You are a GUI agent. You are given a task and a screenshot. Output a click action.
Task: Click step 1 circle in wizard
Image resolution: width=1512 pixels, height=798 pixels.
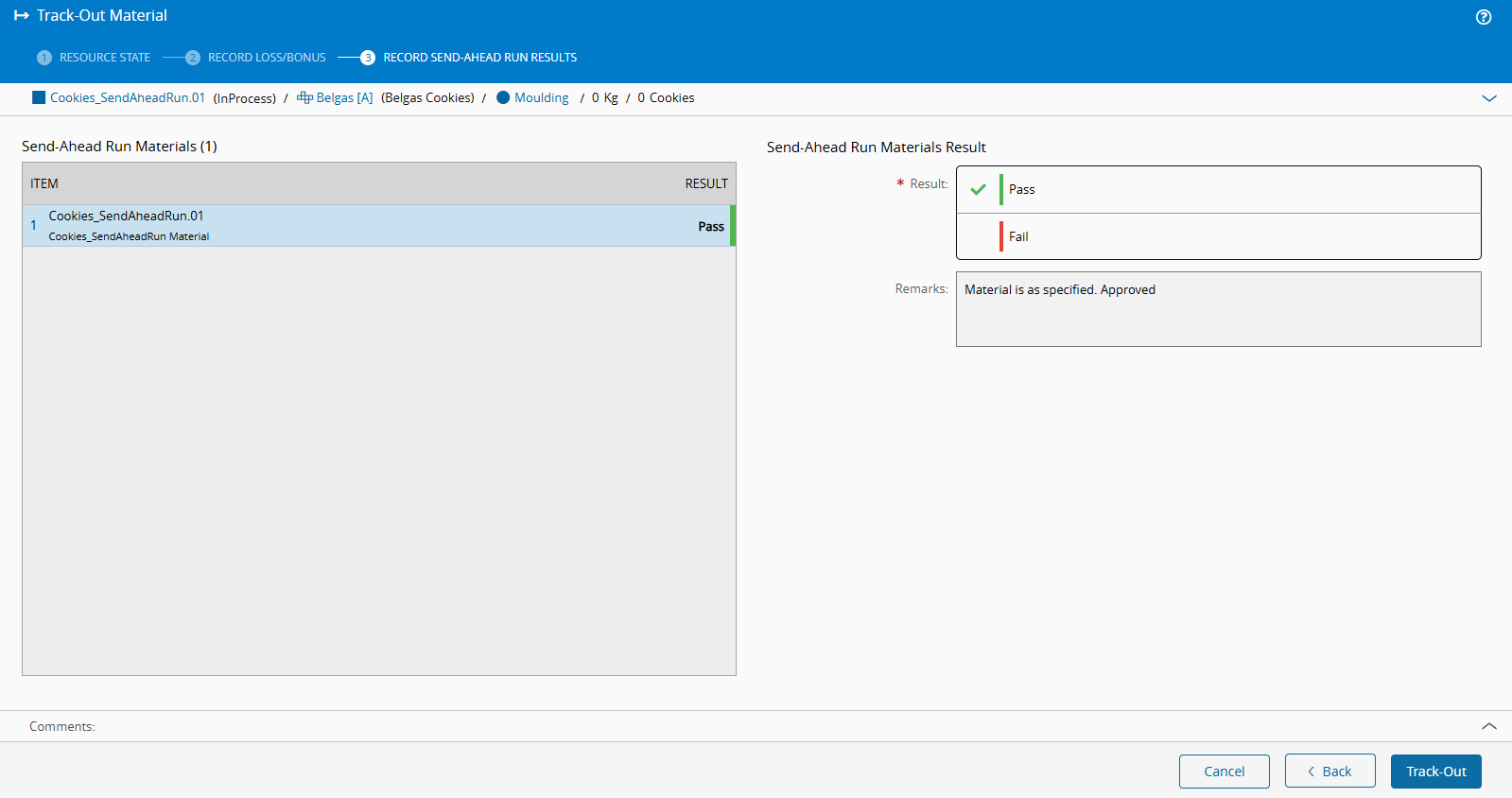43,58
